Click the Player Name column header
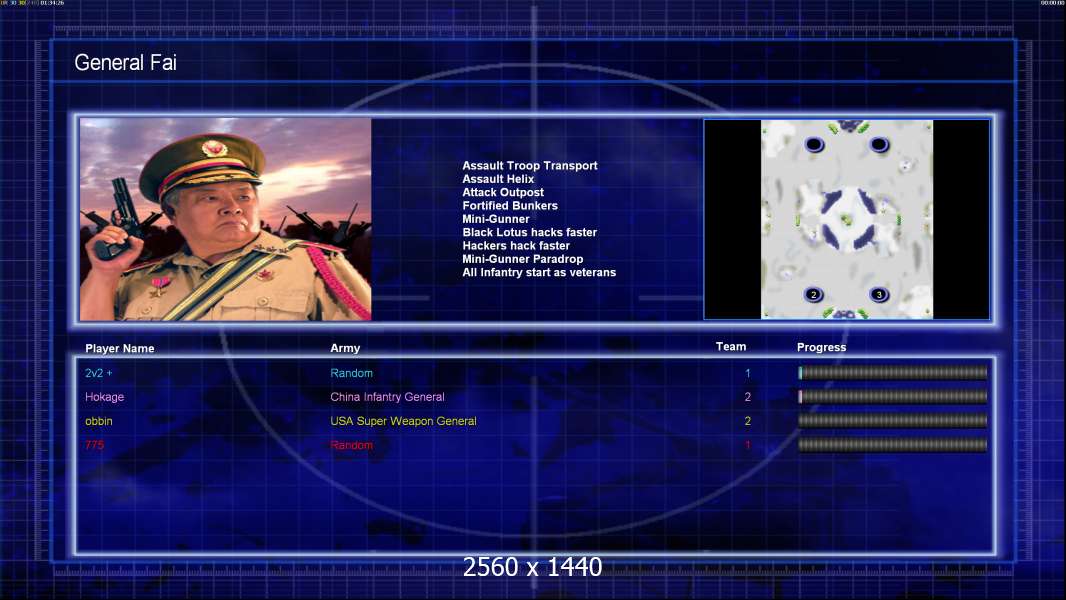 pos(120,348)
